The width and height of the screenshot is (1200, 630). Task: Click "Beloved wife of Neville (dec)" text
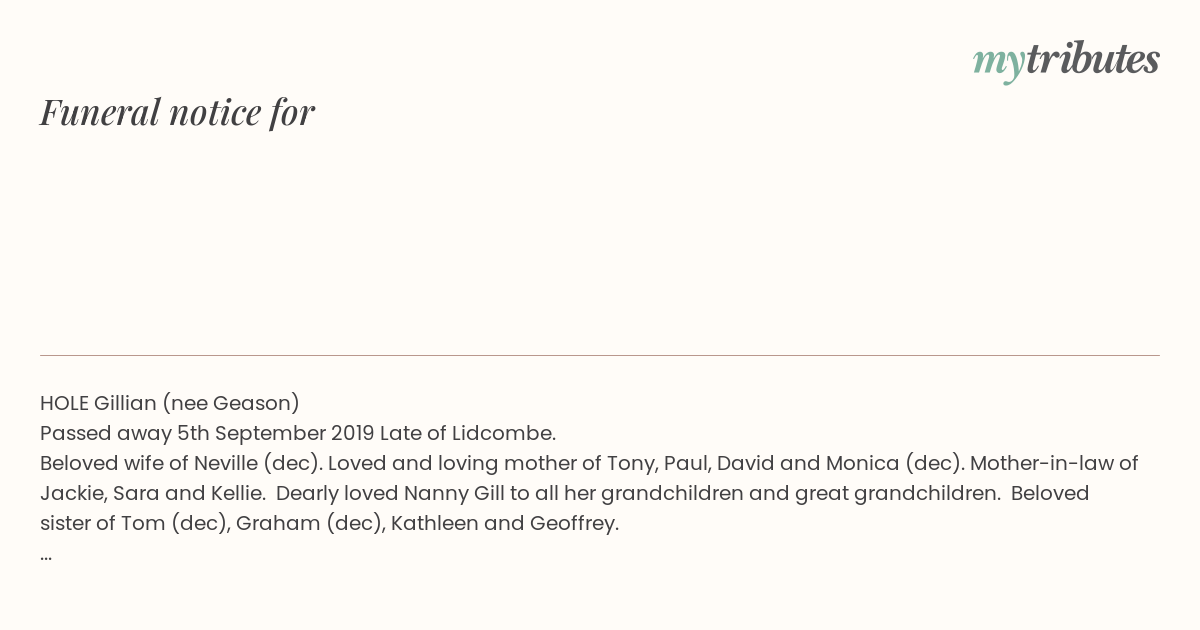point(181,464)
